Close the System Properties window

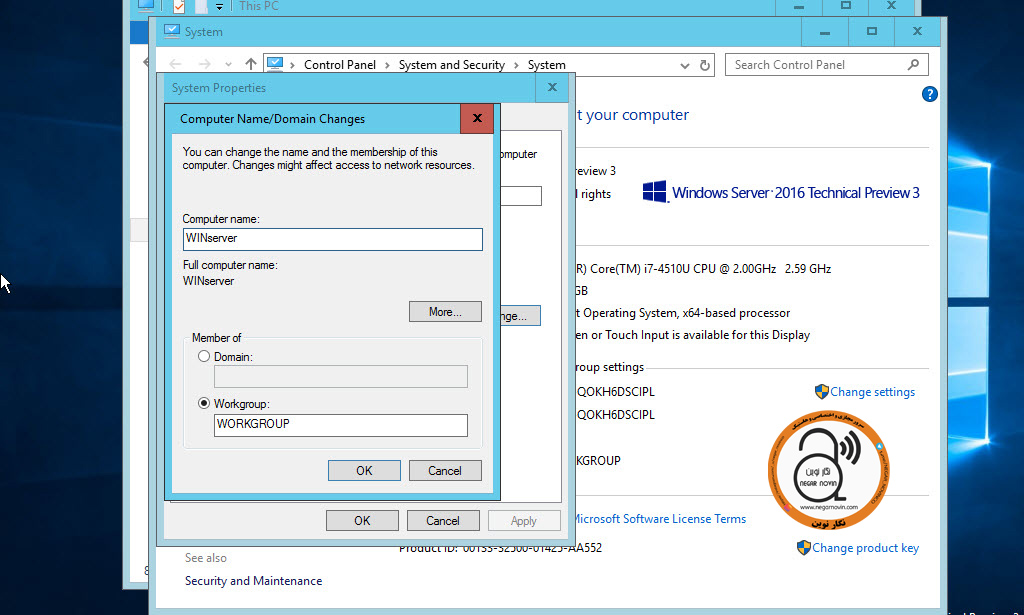click(x=552, y=87)
